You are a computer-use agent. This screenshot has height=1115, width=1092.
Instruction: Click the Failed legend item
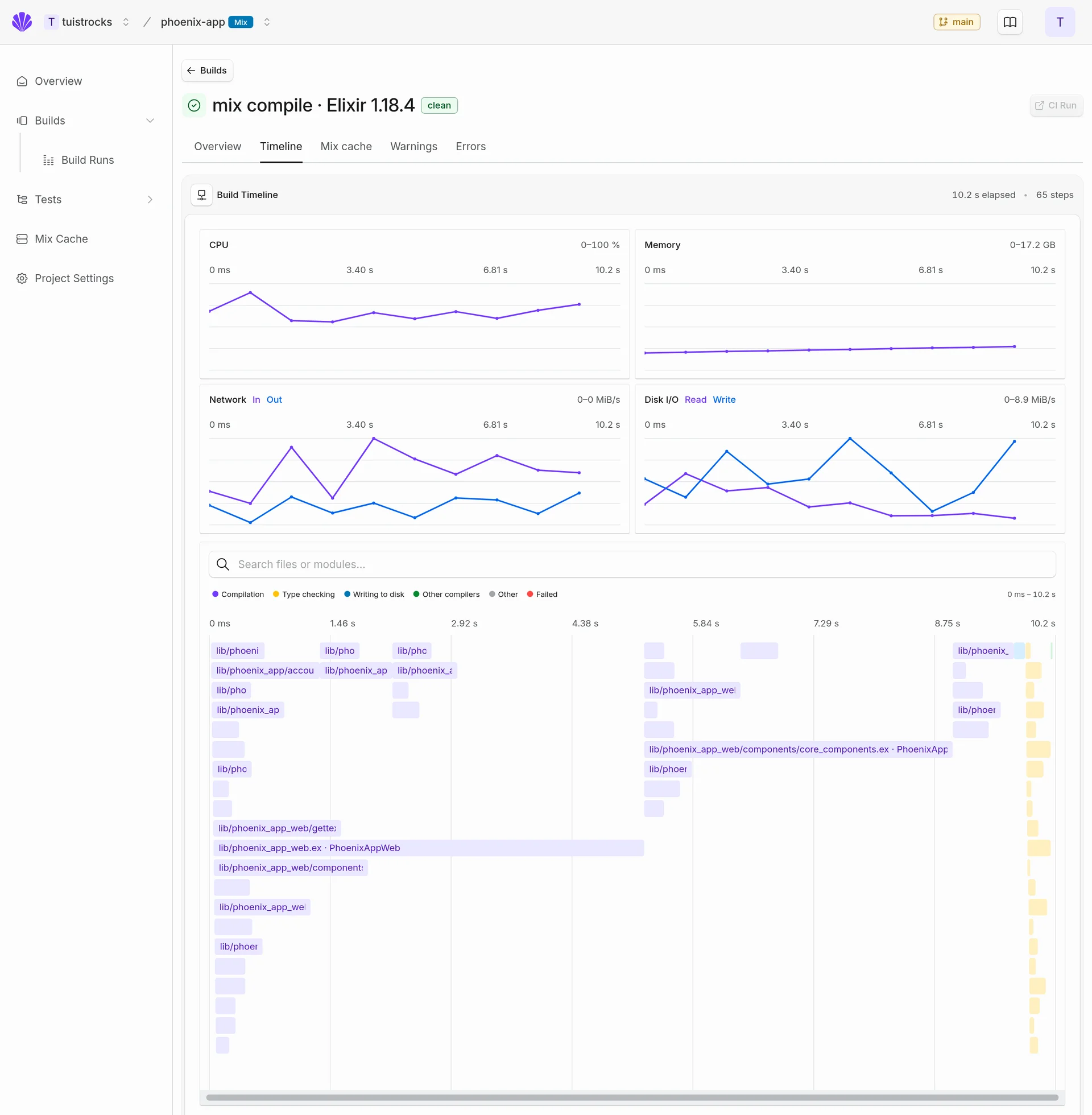click(x=542, y=594)
